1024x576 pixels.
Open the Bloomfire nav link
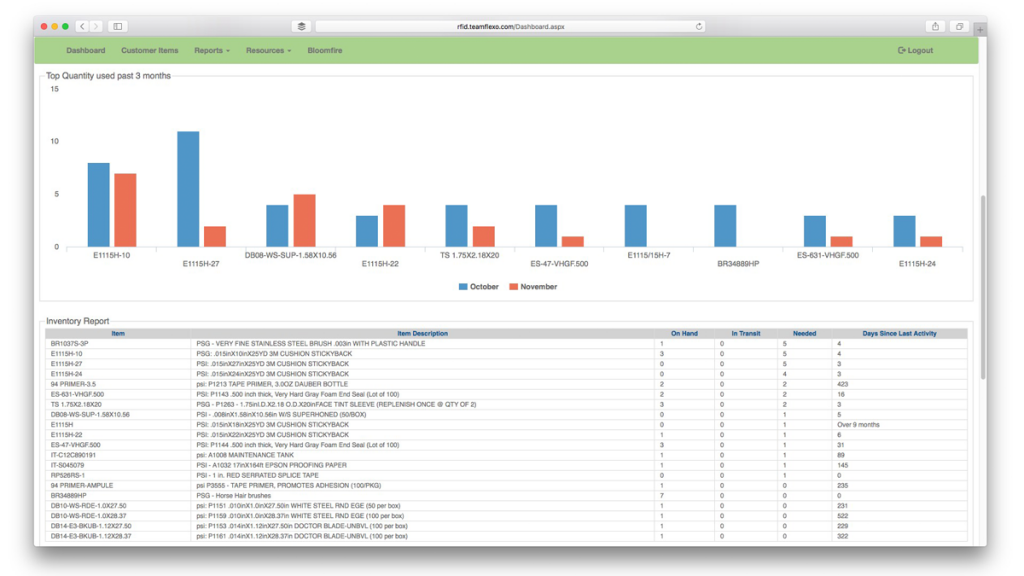tap(325, 50)
